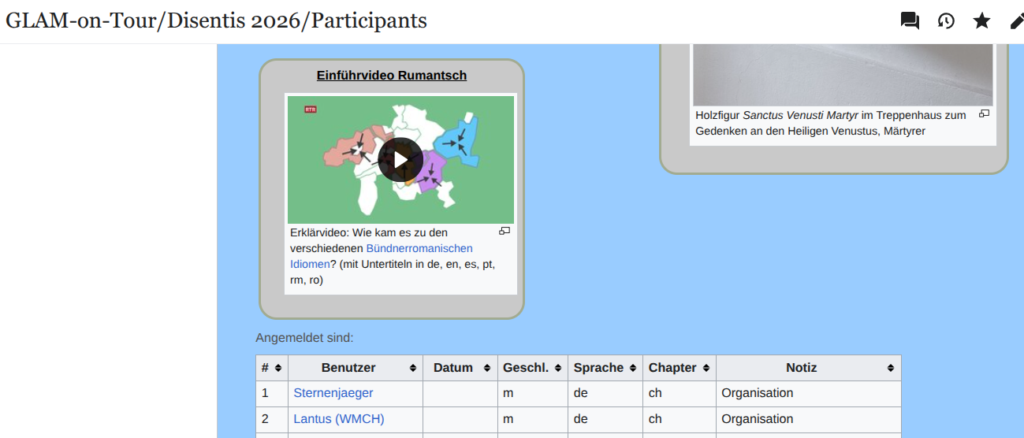Sort table by Datum column
This screenshot has width=1024, height=438.
pyautogui.click(x=460, y=368)
